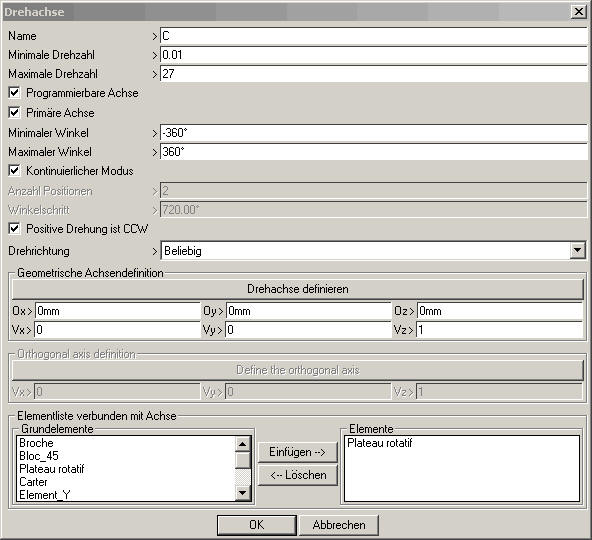592x540 pixels.
Task: Confirm the dialog with OK
Action: (x=257, y=525)
